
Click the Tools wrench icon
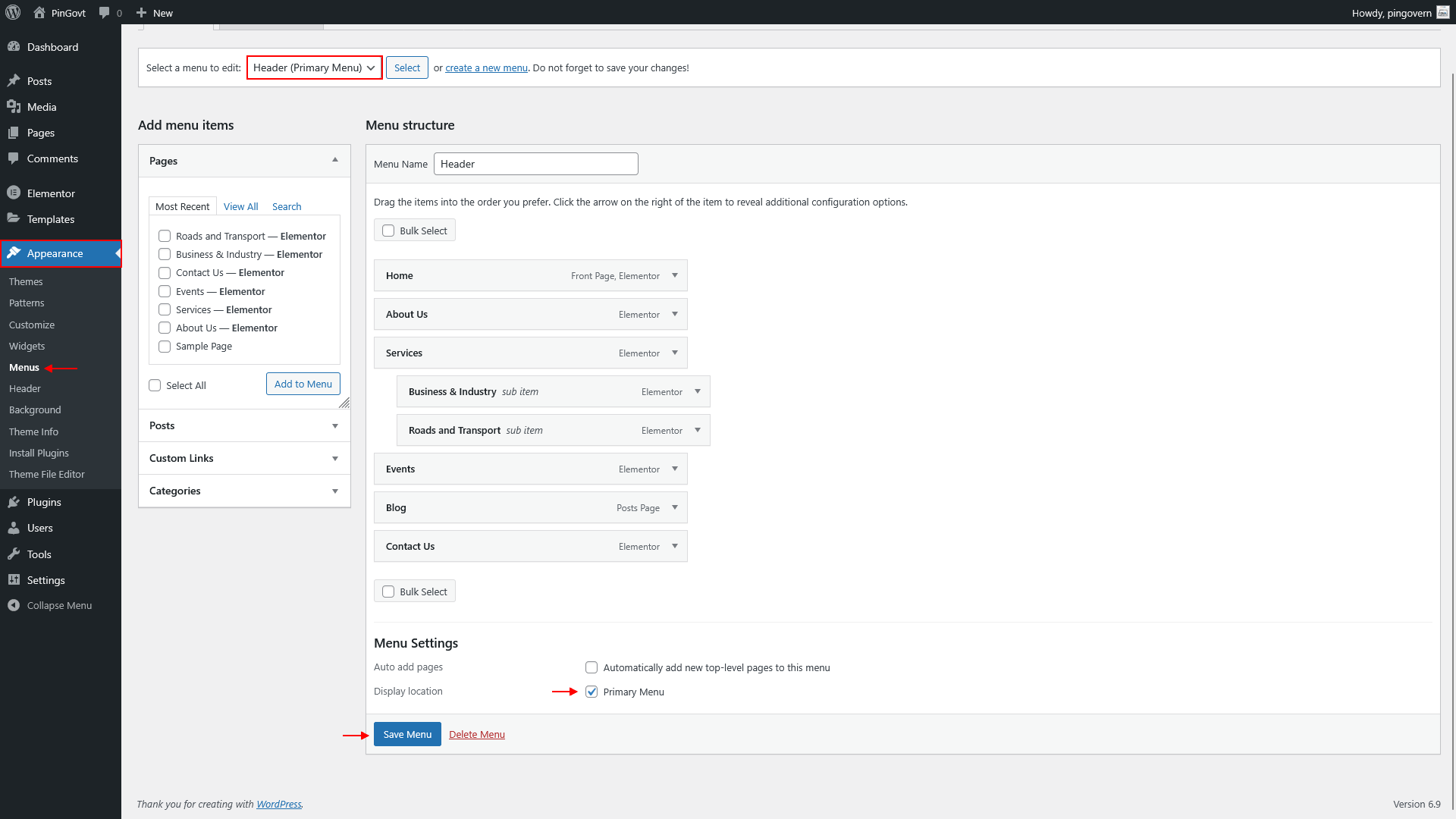(14, 554)
